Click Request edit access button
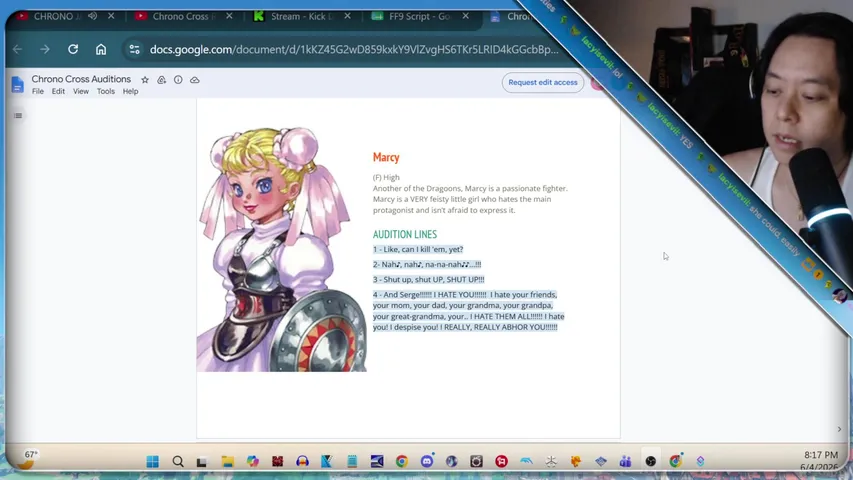The width and height of the screenshot is (853, 480). tap(542, 82)
